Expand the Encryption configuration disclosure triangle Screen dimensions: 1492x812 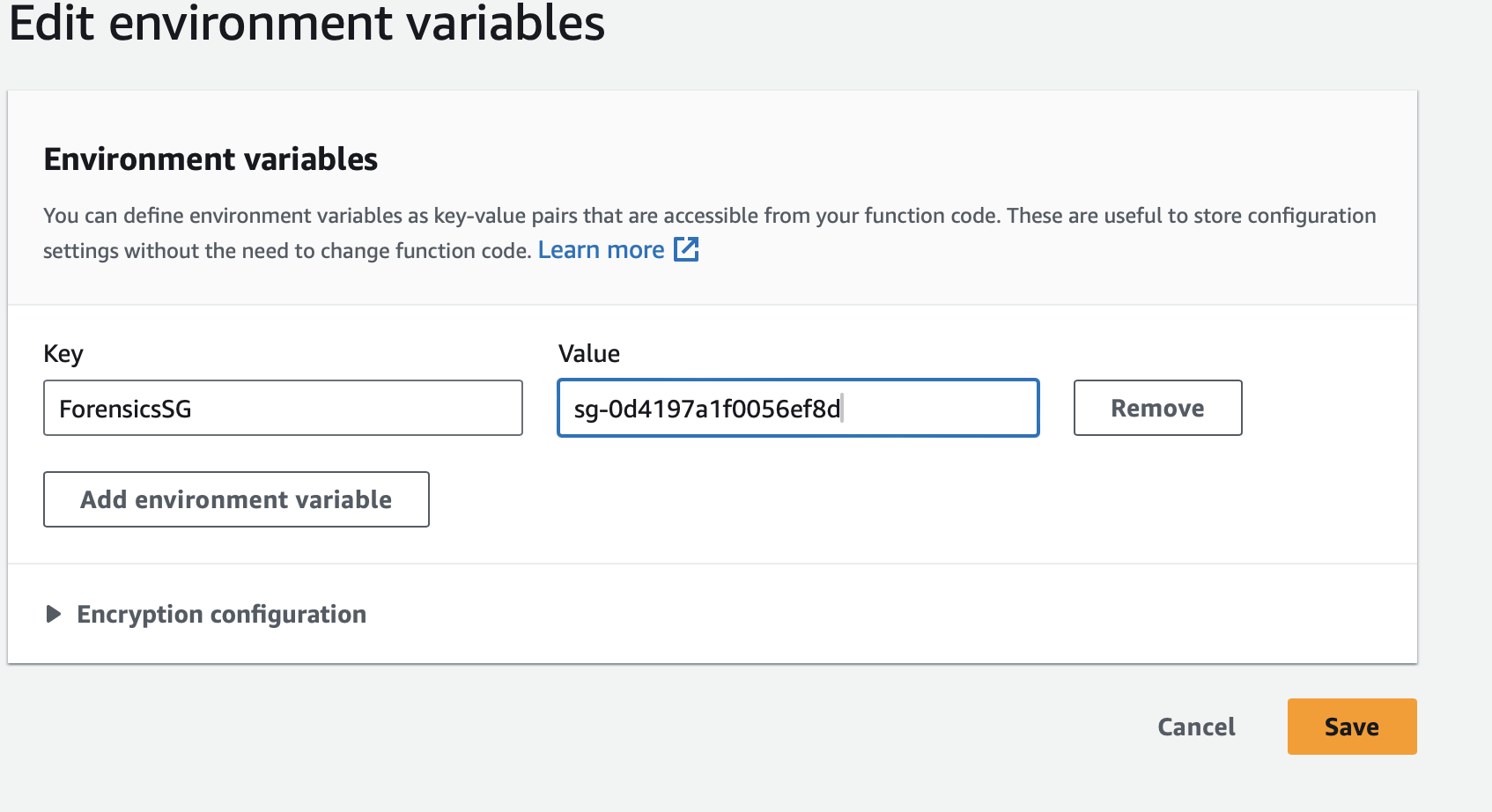click(54, 614)
